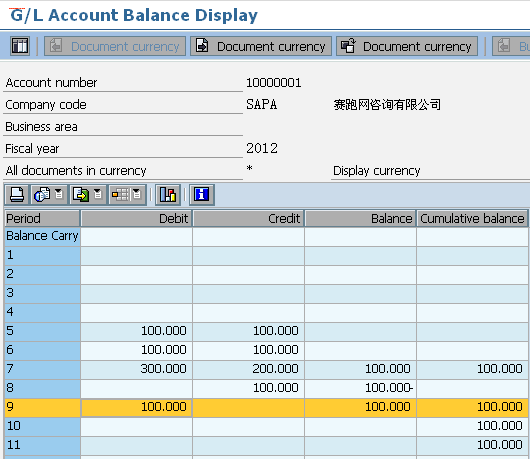The width and height of the screenshot is (530, 459).
Task: Click the Debit column header
Action: pyautogui.click(x=137, y=218)
